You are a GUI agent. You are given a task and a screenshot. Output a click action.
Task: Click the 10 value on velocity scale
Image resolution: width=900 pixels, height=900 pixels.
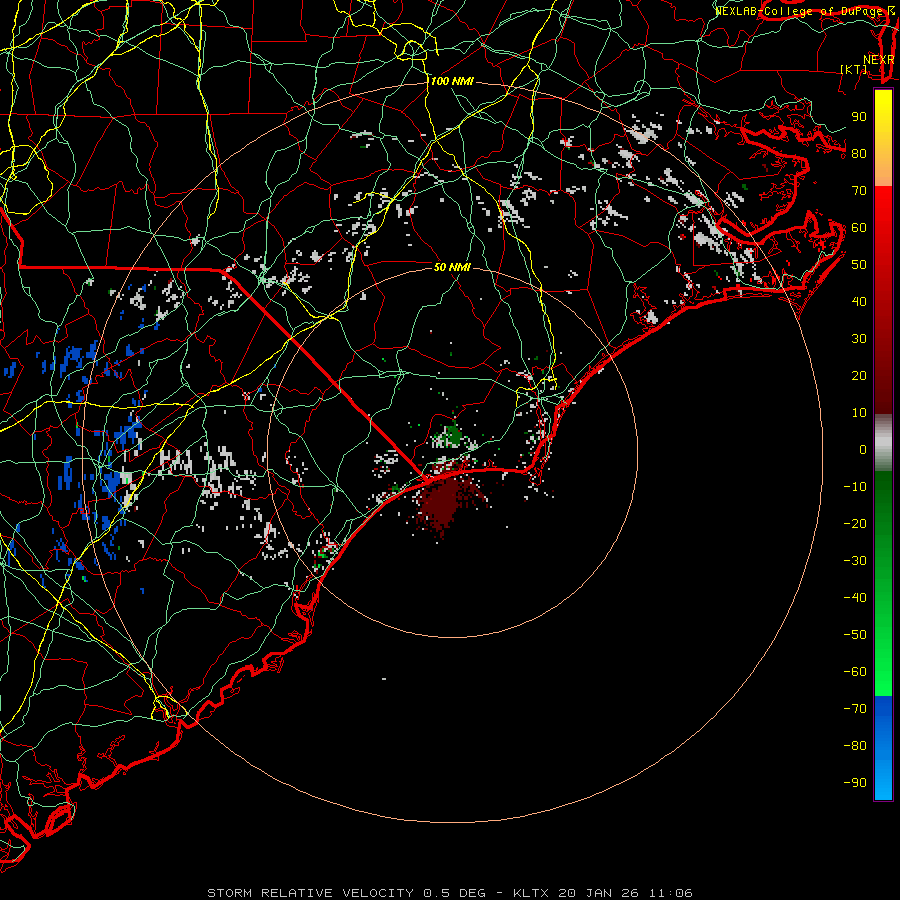click(859, 413)
